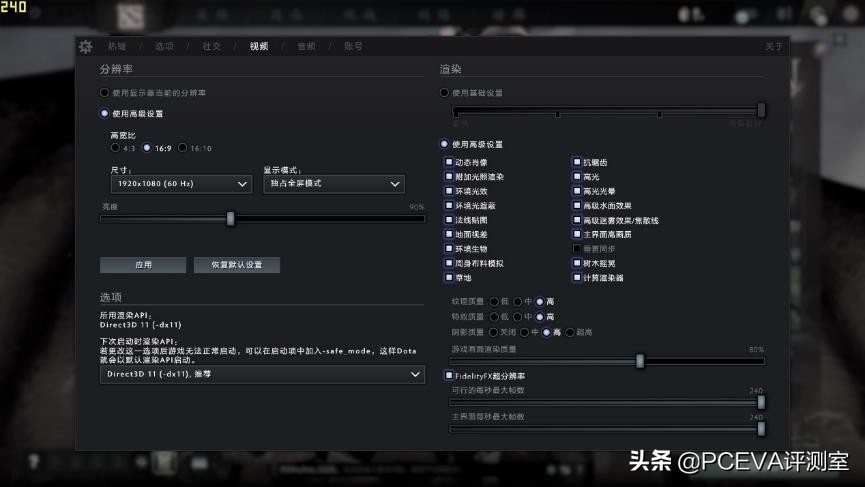Click the 关于 (About) link
Image resolution: width=865 pixels, height=487 pixels.
[773, 46]
